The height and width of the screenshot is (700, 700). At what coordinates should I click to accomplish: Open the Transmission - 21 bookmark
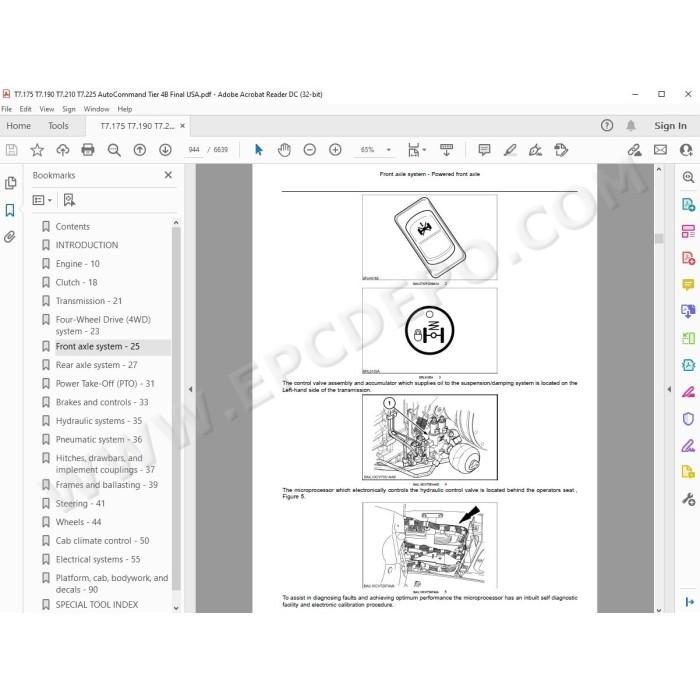88,301
